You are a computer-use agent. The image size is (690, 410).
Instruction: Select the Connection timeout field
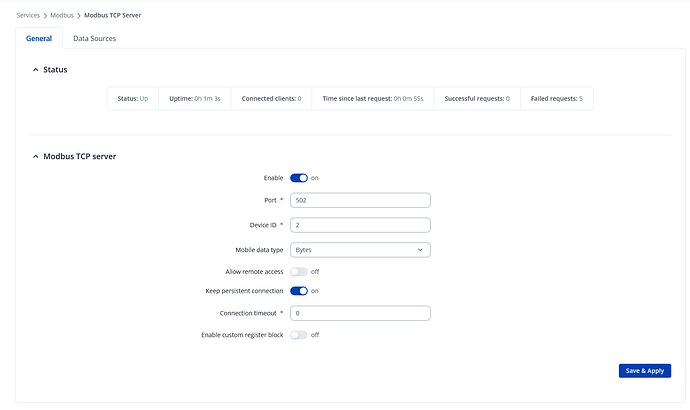point(360,313)
